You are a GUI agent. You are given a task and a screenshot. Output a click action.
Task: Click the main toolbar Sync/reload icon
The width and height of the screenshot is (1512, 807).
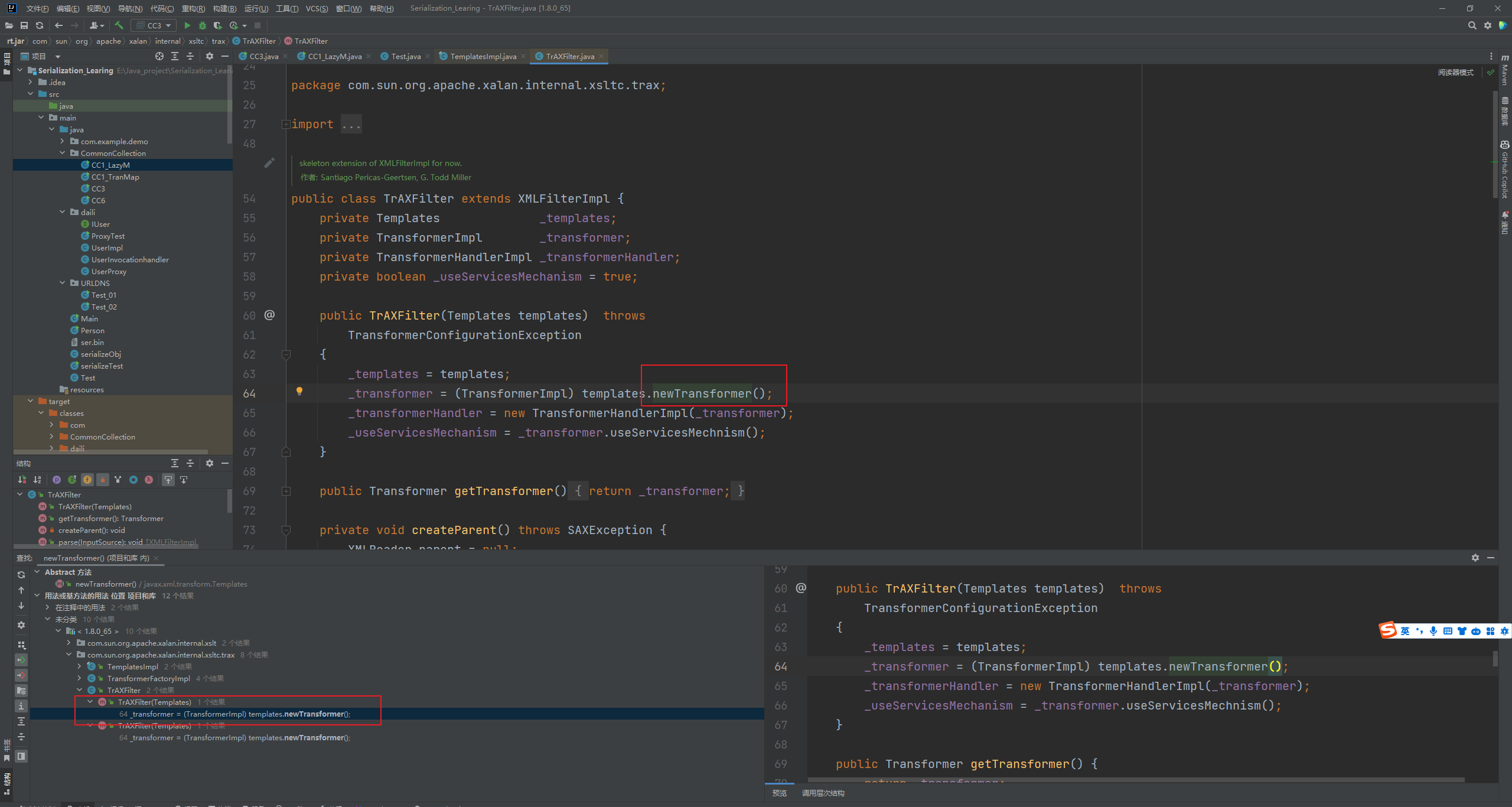point(40,25)
